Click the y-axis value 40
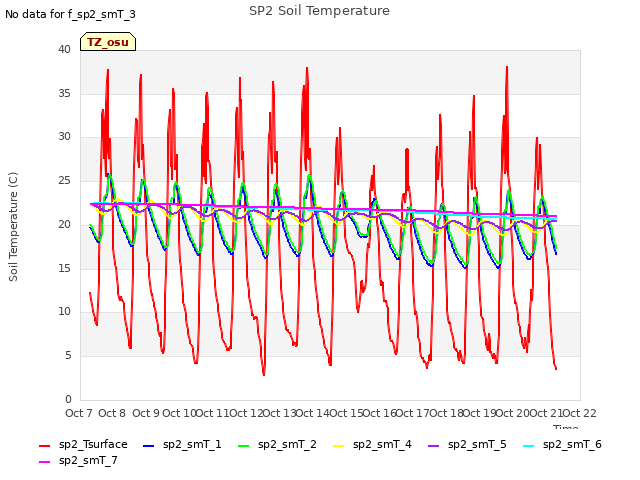 coord(64,50)
